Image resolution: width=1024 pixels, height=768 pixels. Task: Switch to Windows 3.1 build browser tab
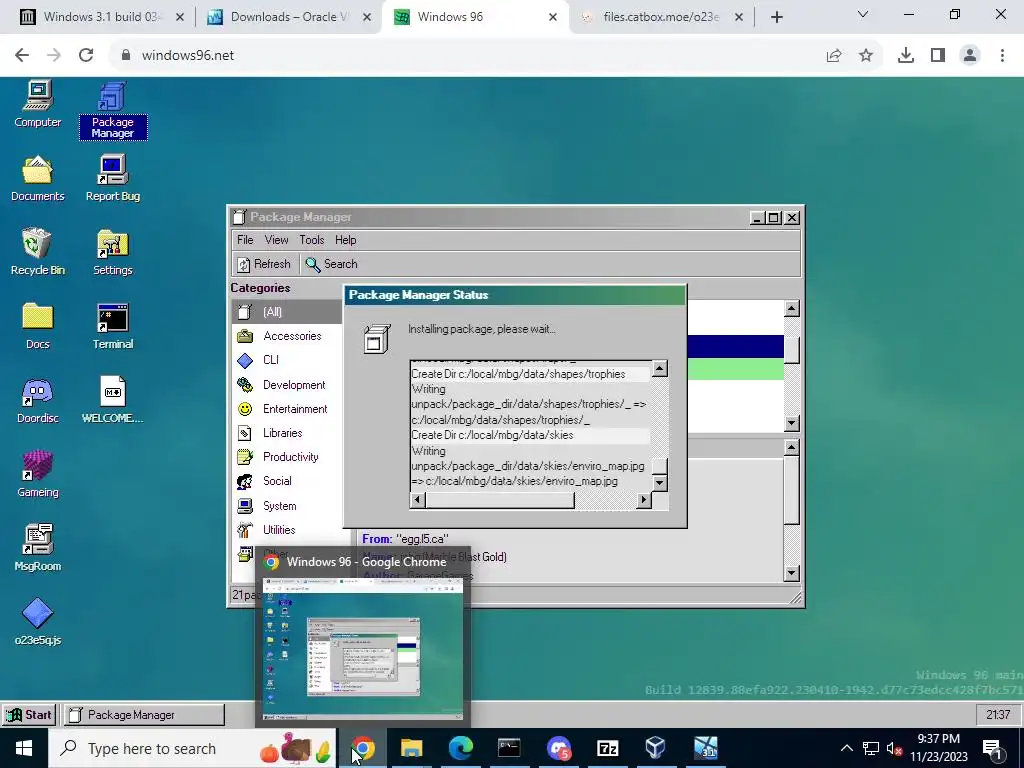point(101,17)
